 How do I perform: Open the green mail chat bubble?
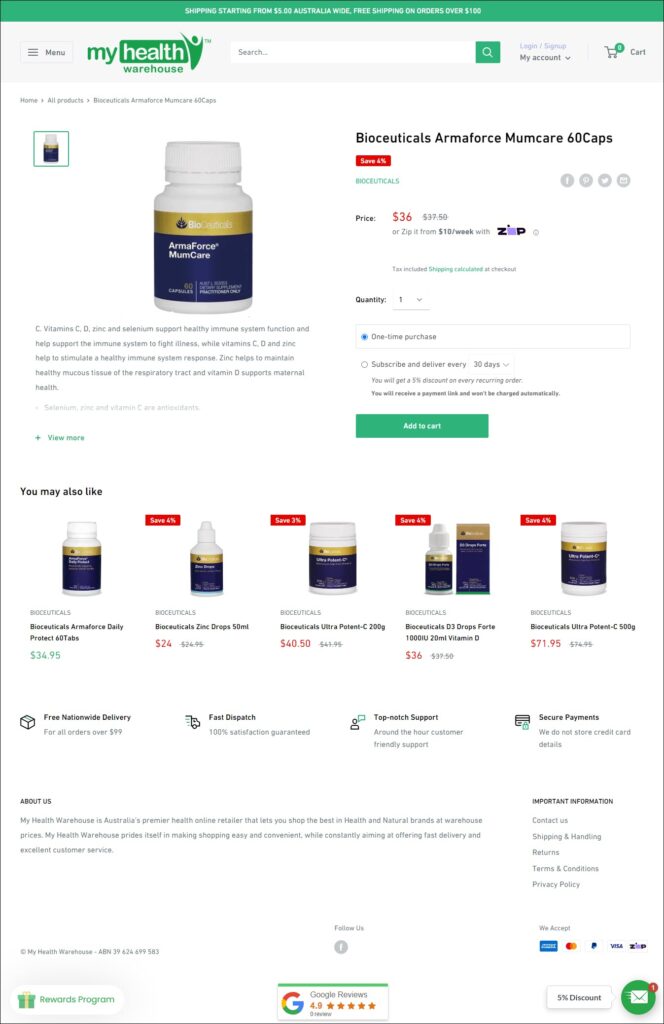pyautogui.click(x=638, y=997)
